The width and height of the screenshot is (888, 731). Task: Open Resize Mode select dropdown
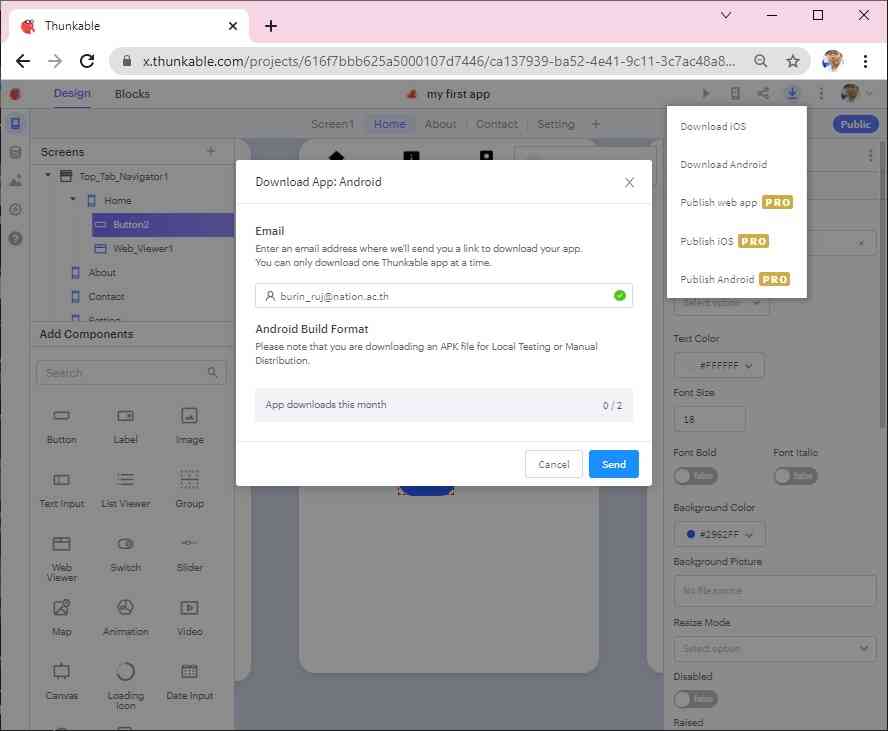(775, 648)
